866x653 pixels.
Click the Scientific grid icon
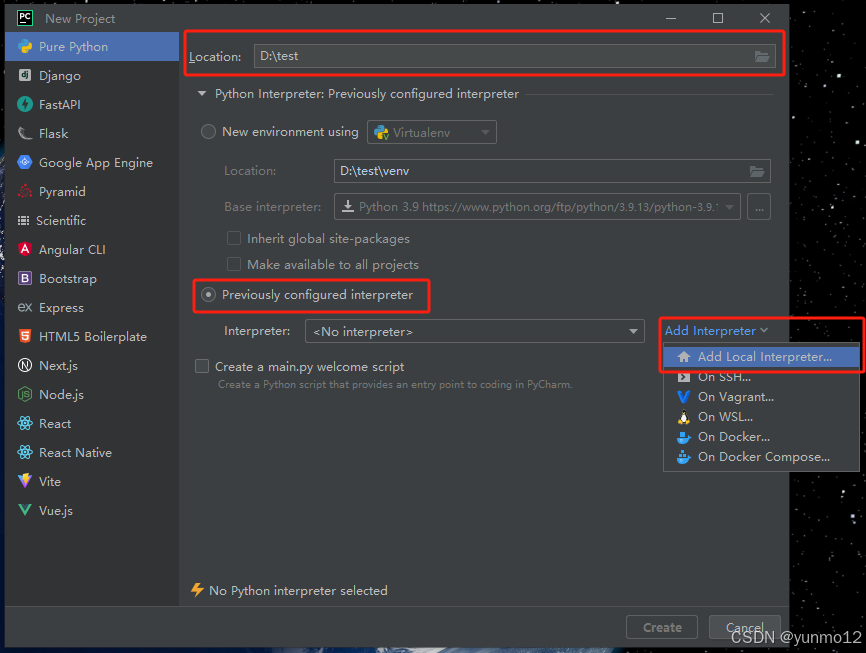coord(23,220)
